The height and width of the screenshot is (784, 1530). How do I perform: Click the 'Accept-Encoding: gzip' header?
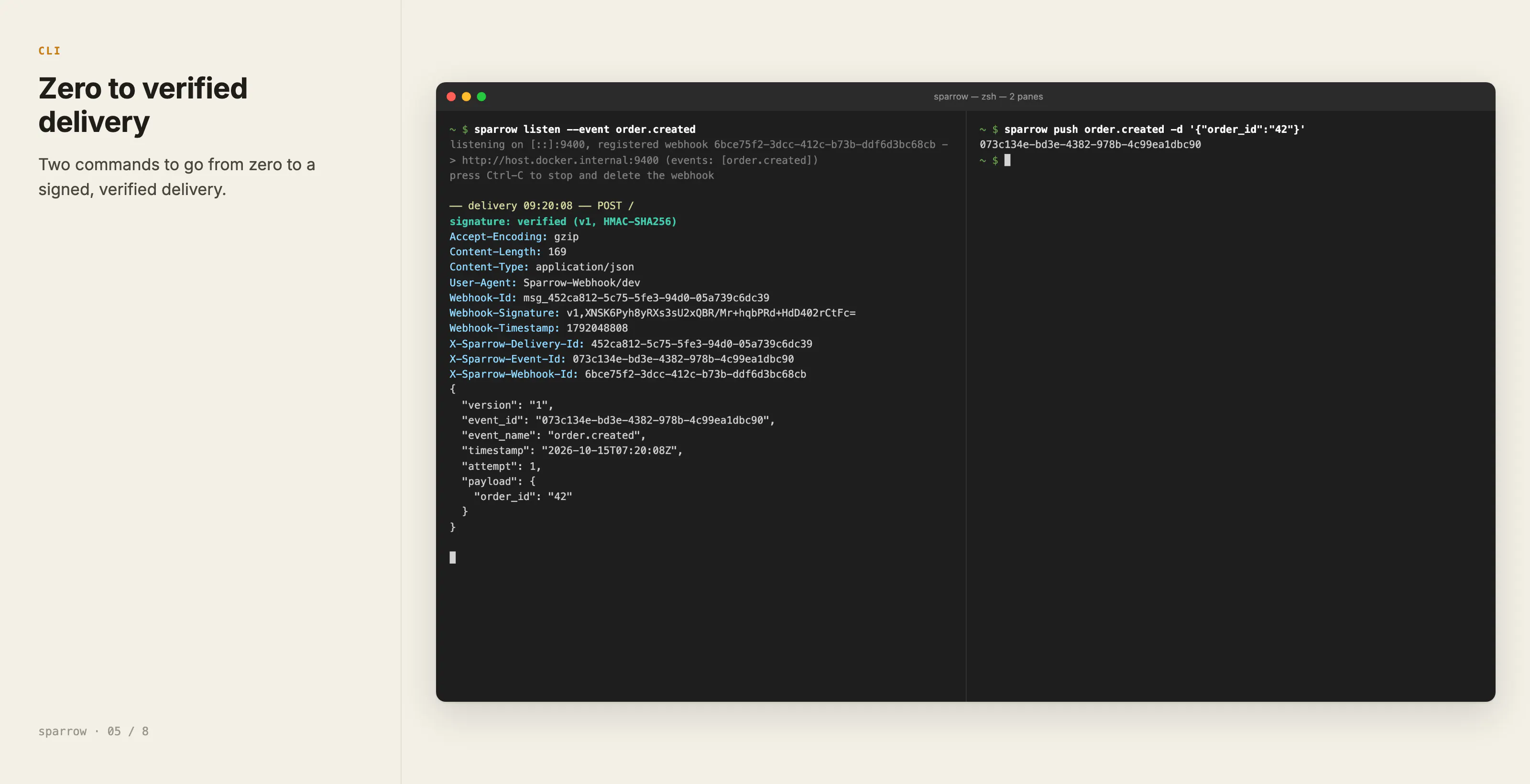click(x=514, y=237)
